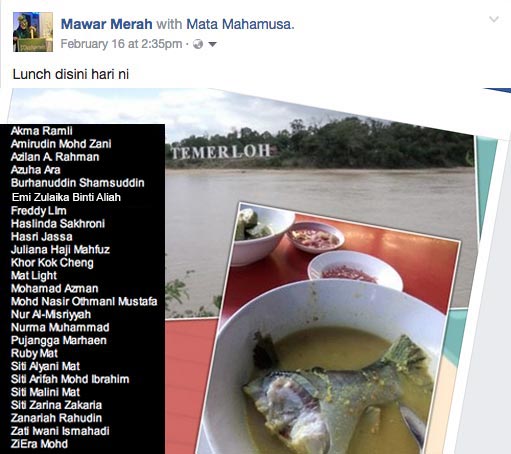Click the Lunch disini hari ni caption
Image resolution: width=511 pixels, height=454 pixels.
tap(71, 74)
